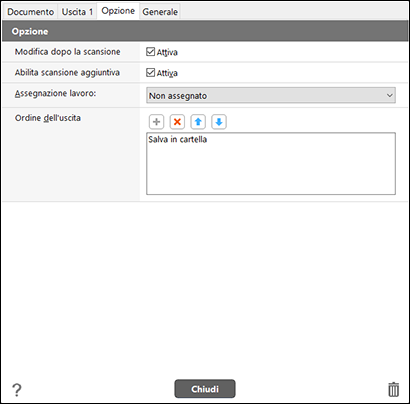This screenshot has height=404, width=410.
Task: Remove output with the red X icon
Action: pos(177,122)
